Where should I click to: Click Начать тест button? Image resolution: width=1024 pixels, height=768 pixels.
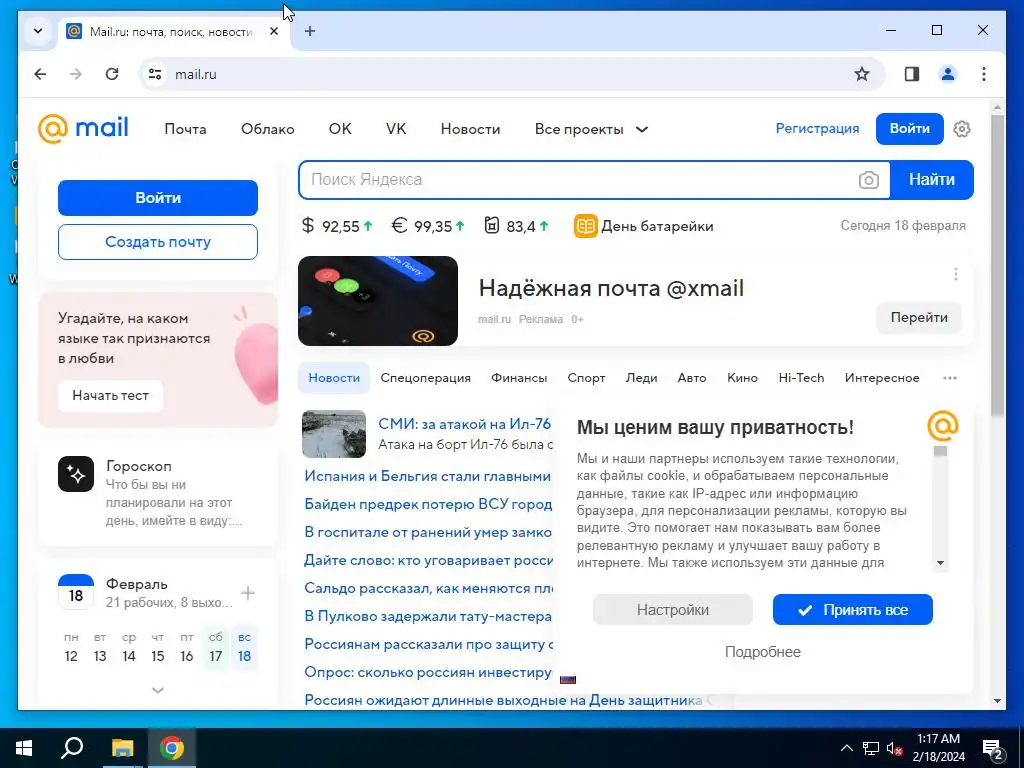(x=110, y=396)
